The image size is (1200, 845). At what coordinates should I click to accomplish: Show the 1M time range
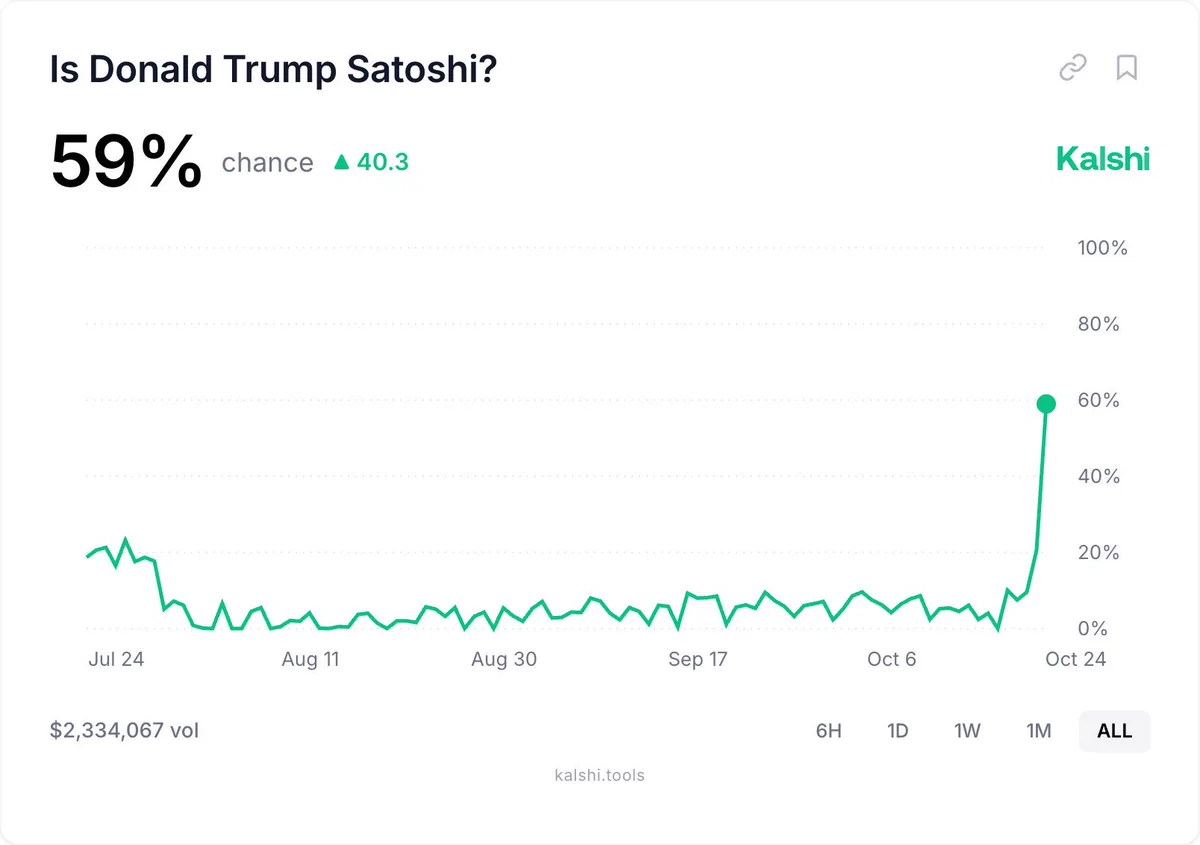tap(1039, 731)
